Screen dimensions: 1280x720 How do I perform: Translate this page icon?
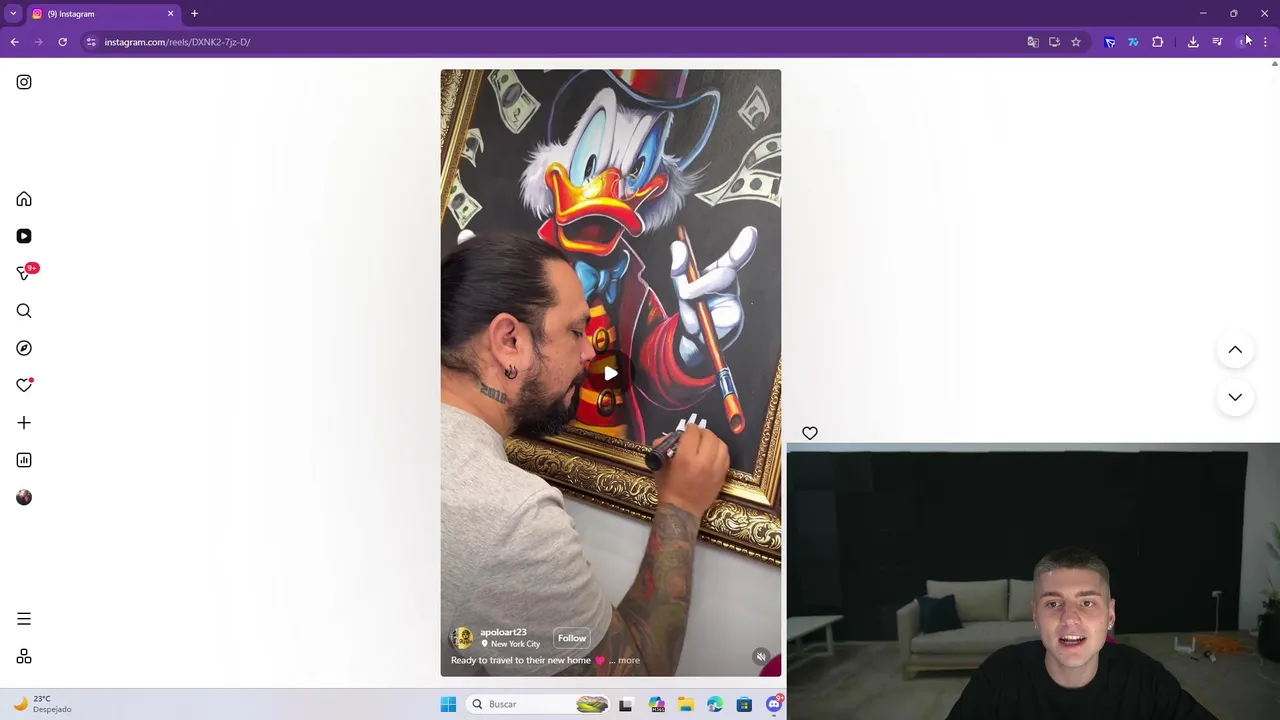1033,42
